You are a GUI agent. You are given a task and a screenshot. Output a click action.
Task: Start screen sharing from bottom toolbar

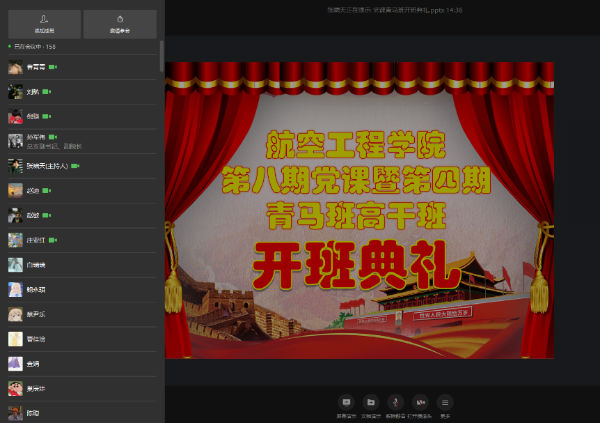346,401
